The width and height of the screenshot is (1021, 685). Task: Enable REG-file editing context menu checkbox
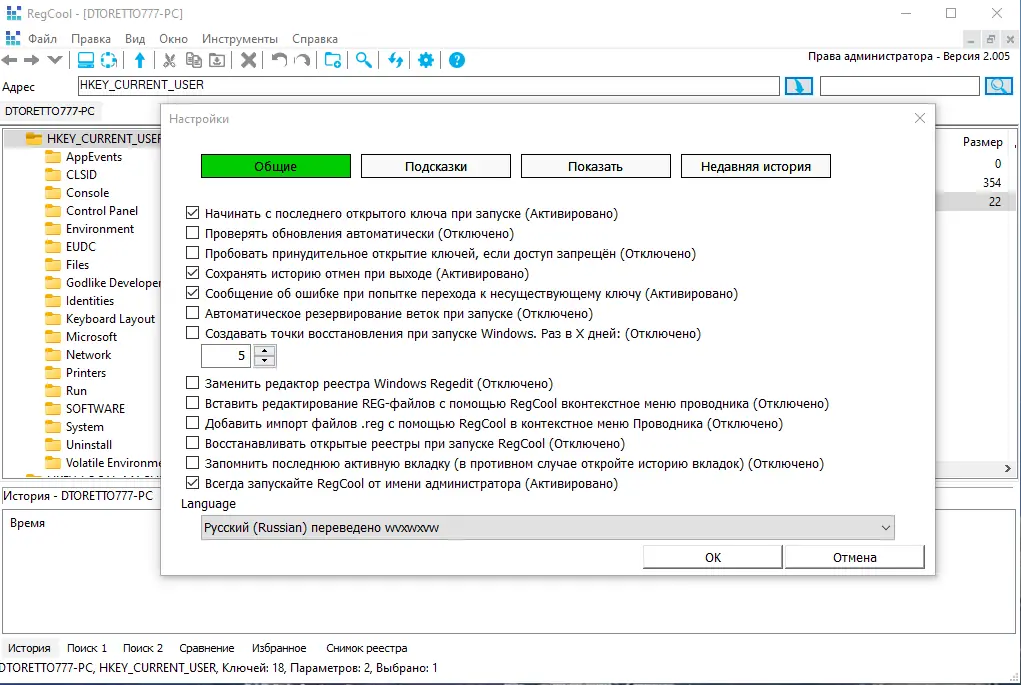(192, 403)
